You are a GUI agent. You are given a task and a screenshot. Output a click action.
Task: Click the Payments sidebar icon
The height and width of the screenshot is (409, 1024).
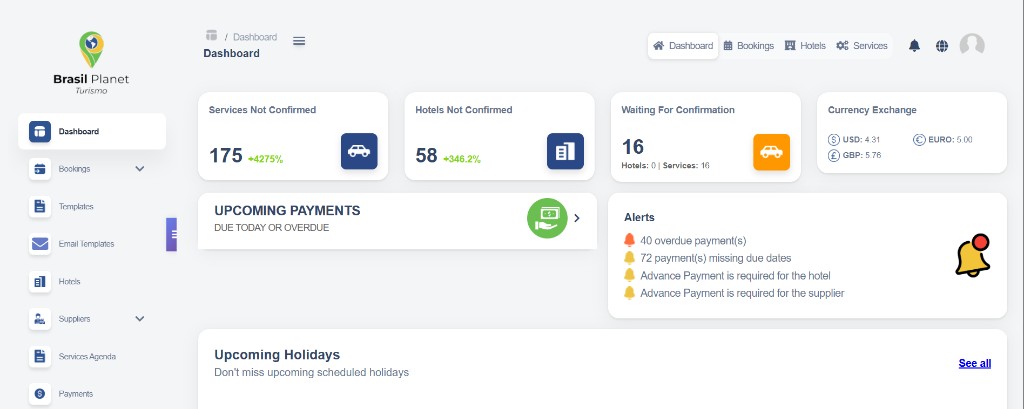40,394
